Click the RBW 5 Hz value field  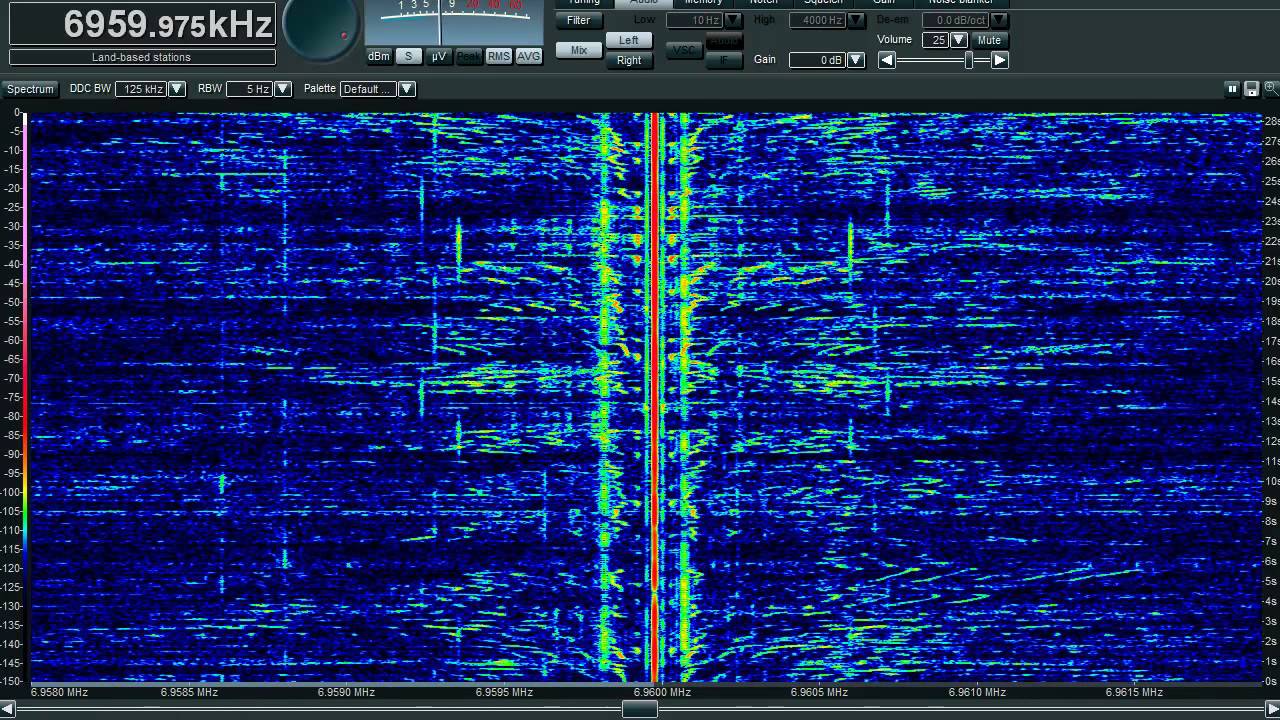point(250,89)
